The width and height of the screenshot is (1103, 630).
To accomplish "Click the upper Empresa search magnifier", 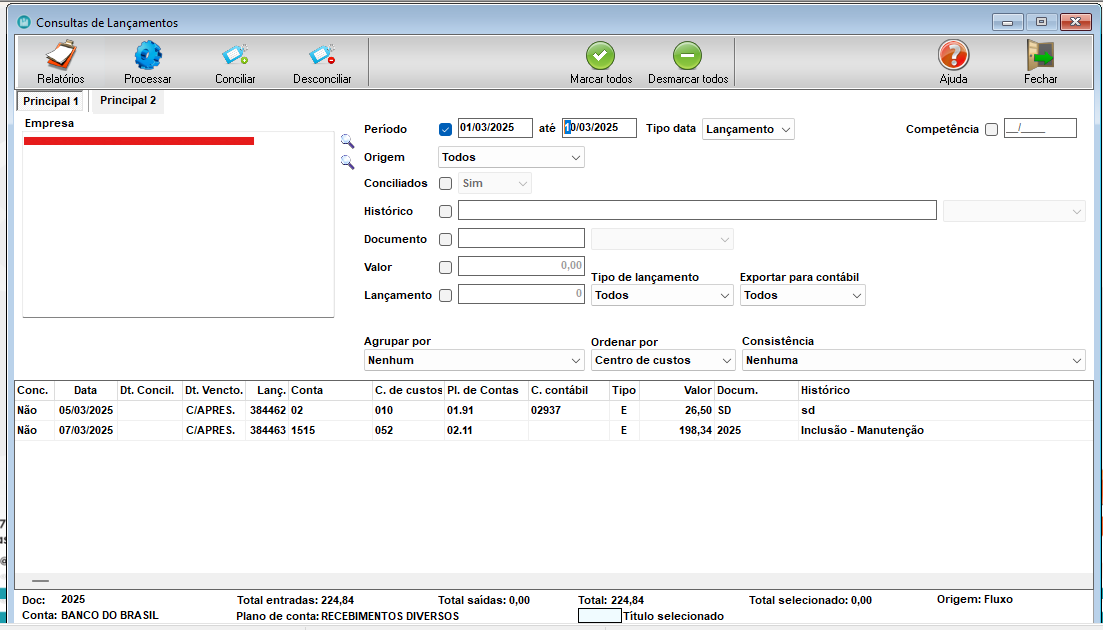I will point(347,141).
